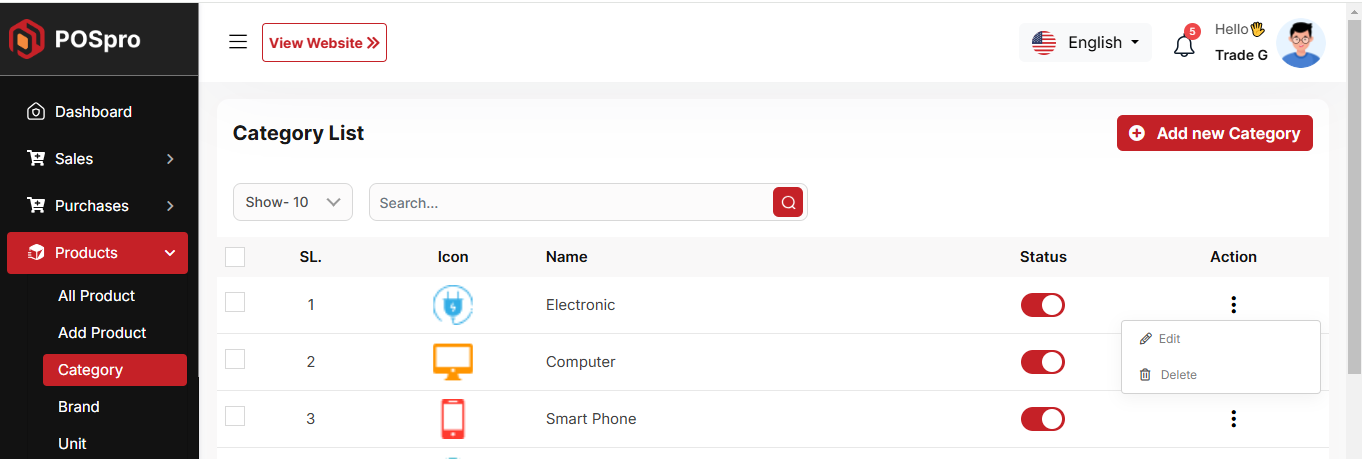Click the user profile avatar
The width and height of the screenshot is (1362, 459).
[x=1301, y=44]
